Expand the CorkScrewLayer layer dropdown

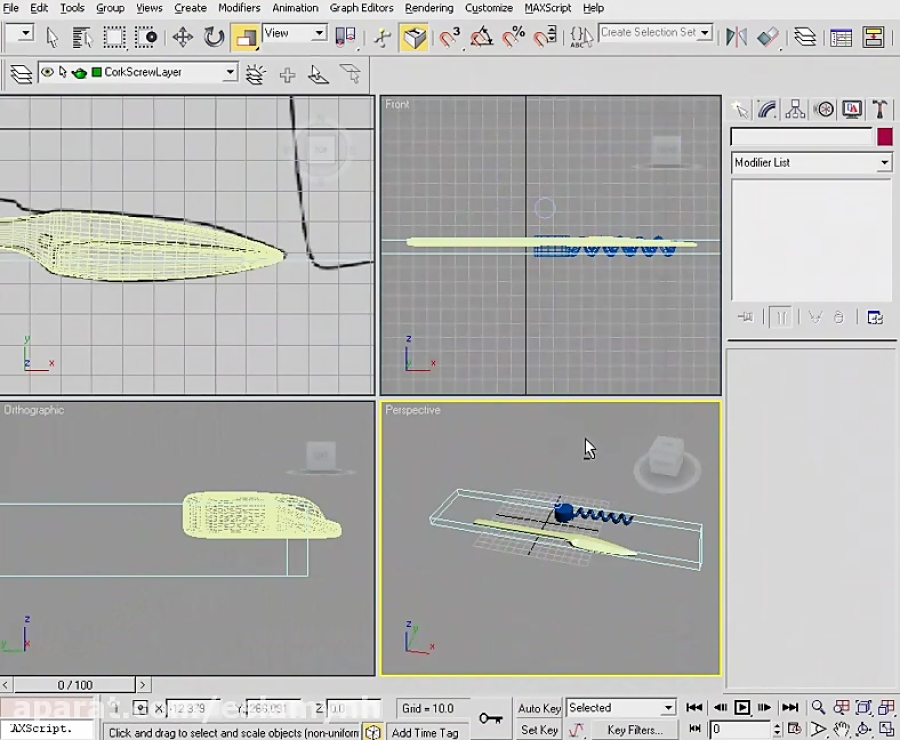click(x=230, y=72)
